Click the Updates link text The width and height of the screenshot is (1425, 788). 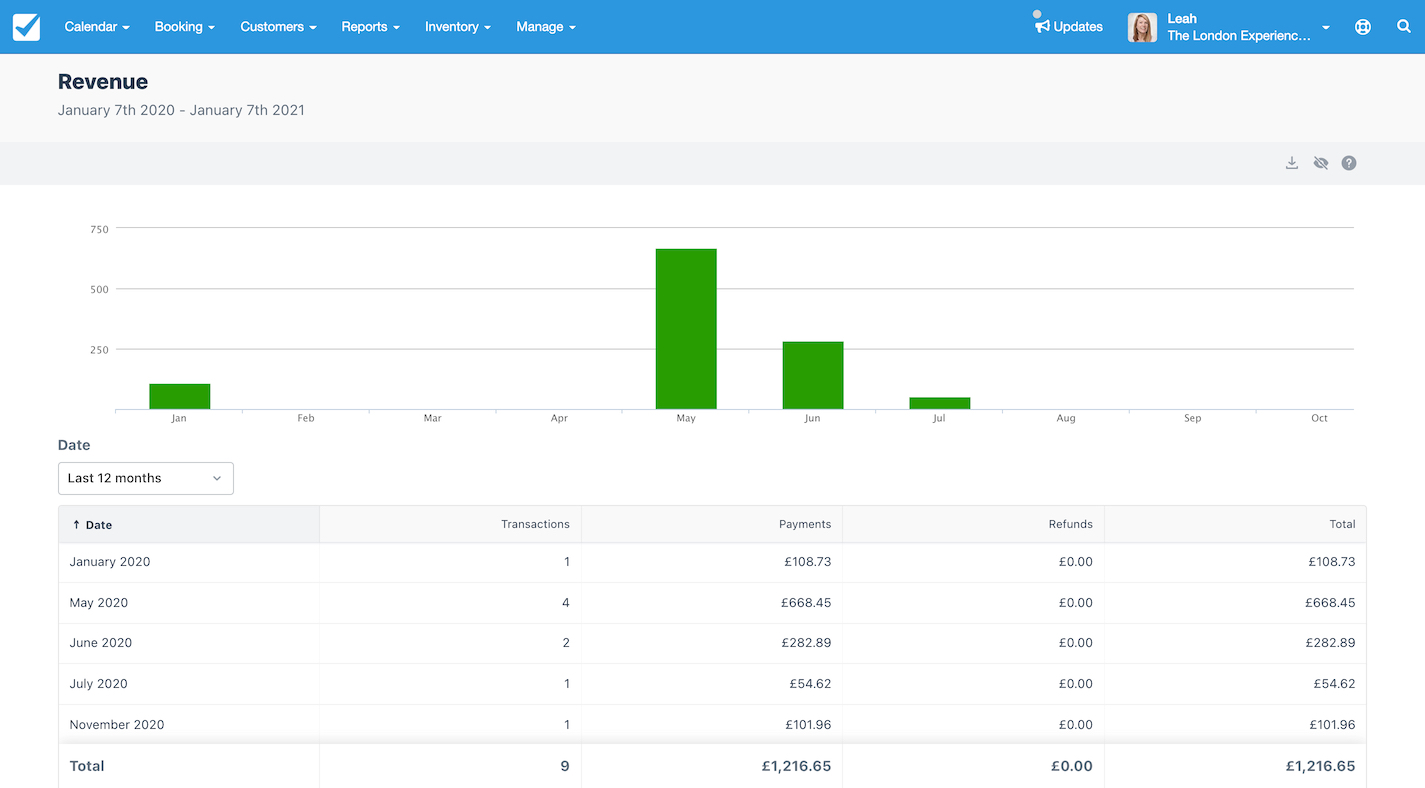1078,27
